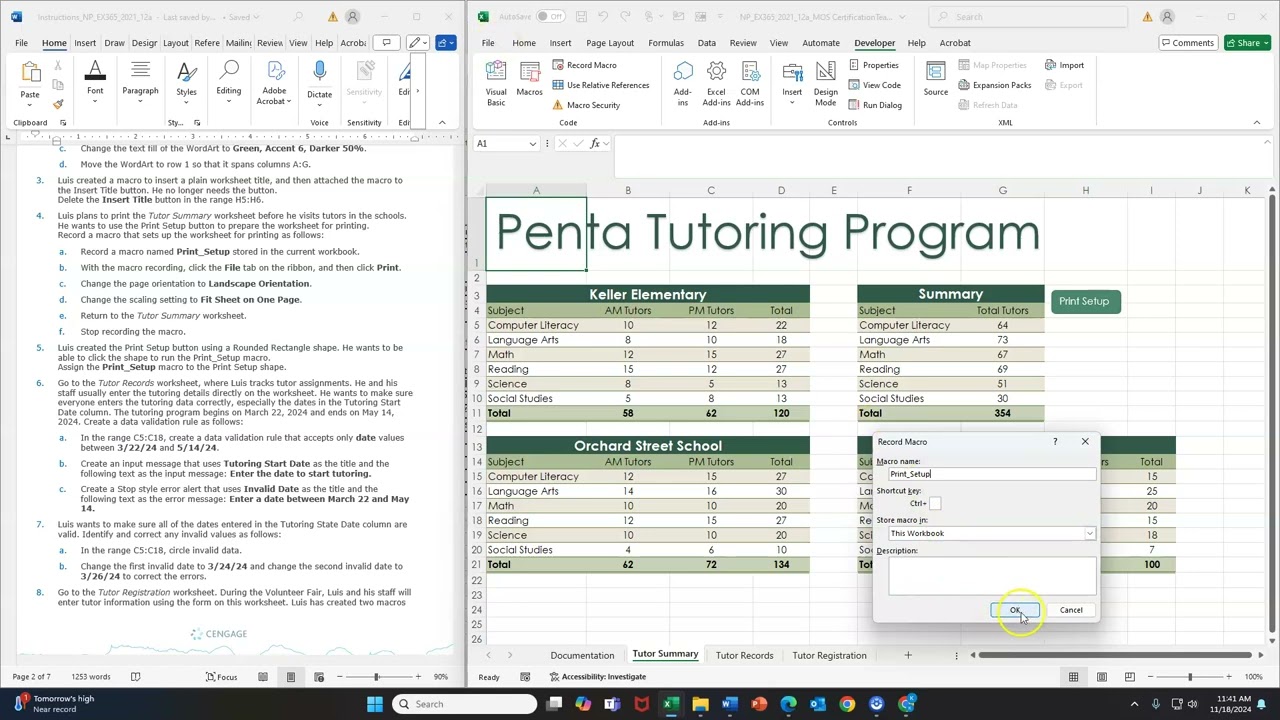Screen dimensions: 1280x720
Task: Expand Word Paragraph group
Action: [140, 80]
